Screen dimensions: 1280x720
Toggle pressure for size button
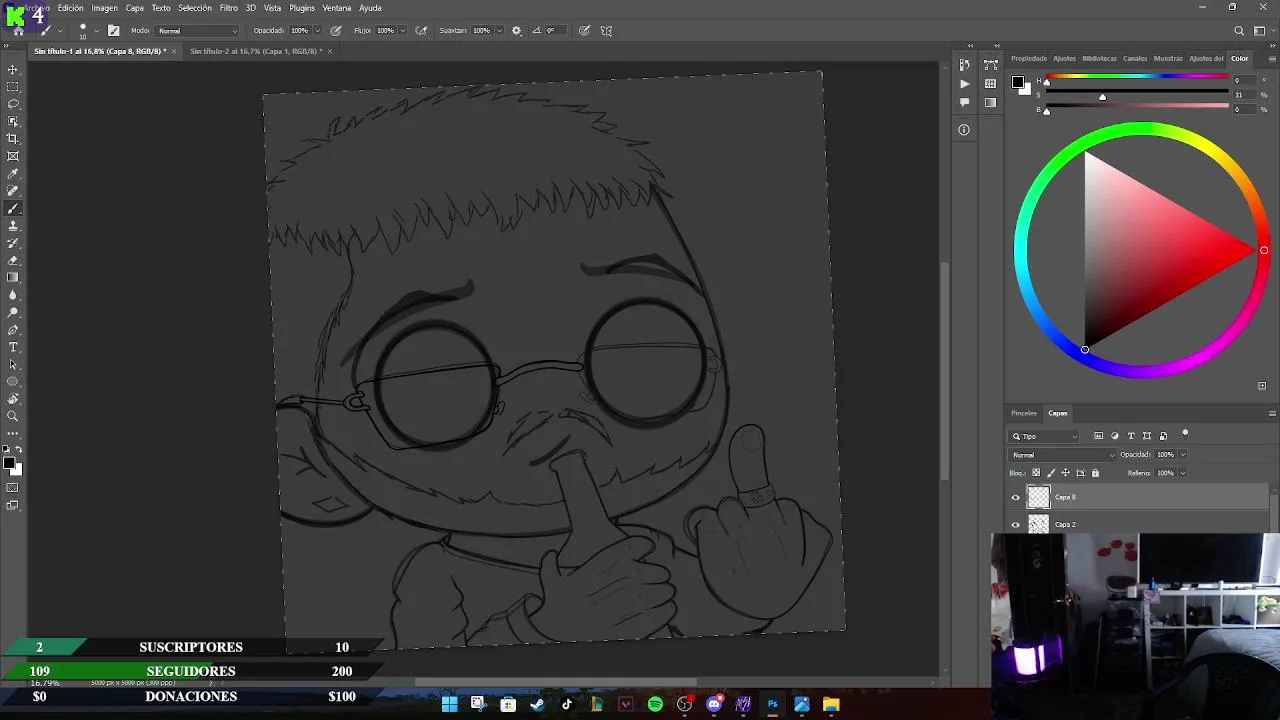point(584,31)
